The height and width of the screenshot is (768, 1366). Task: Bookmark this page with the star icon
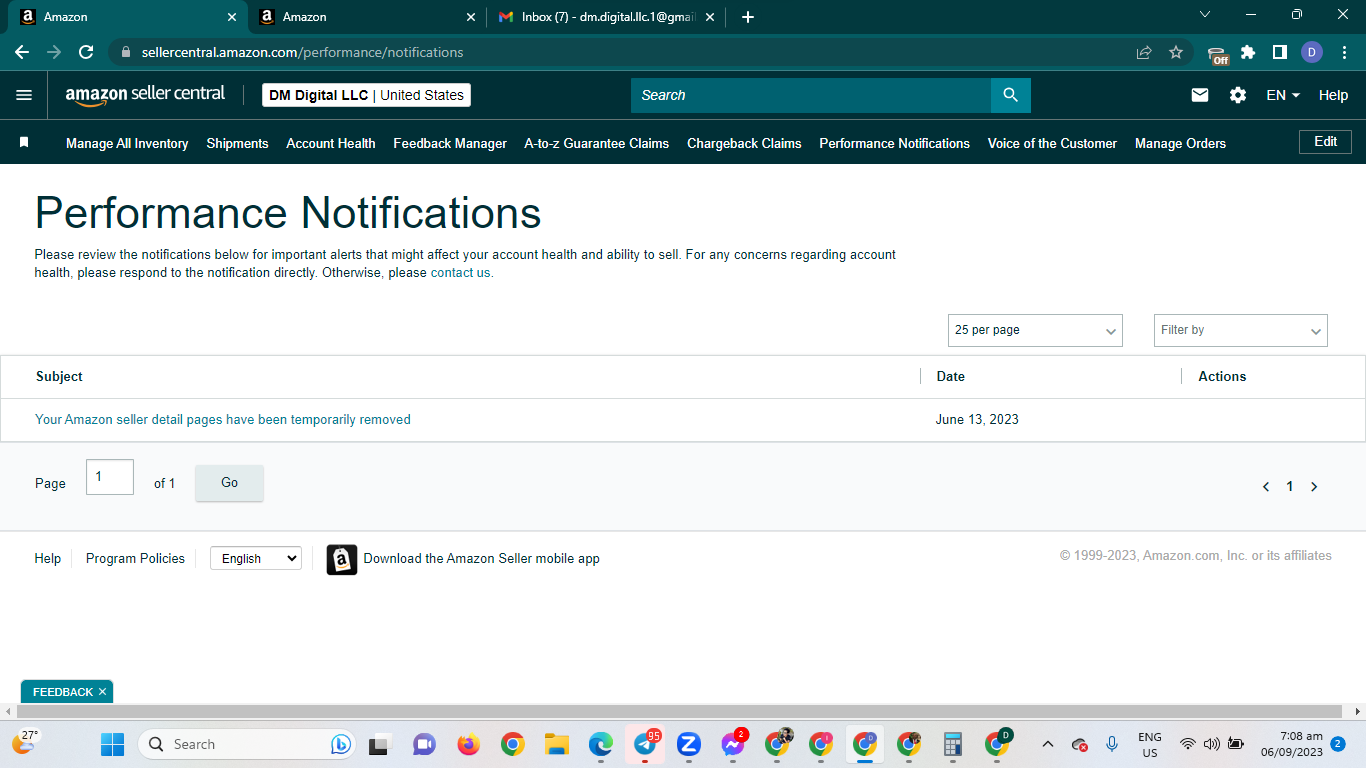[x=1176, y=52]
